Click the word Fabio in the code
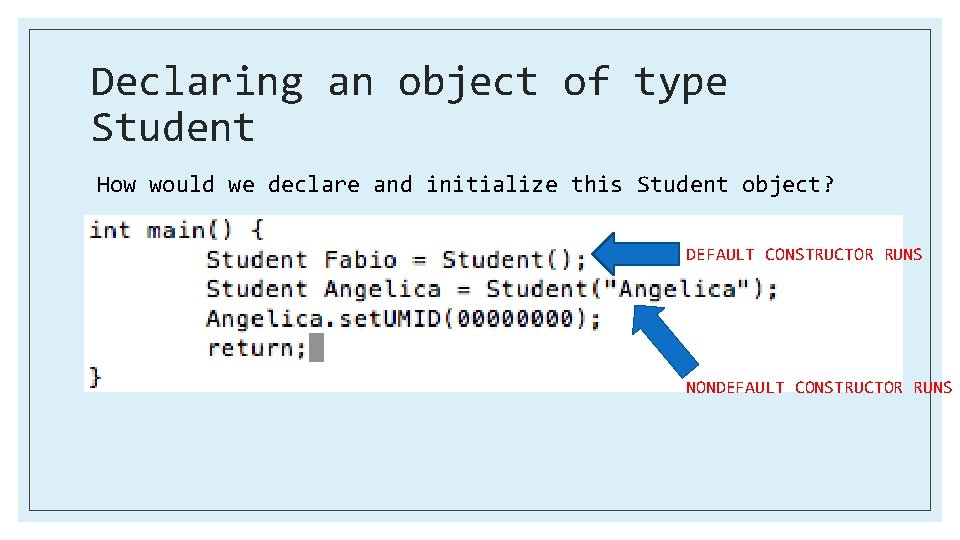Screen dimensions: 960x540 (360, 260)
